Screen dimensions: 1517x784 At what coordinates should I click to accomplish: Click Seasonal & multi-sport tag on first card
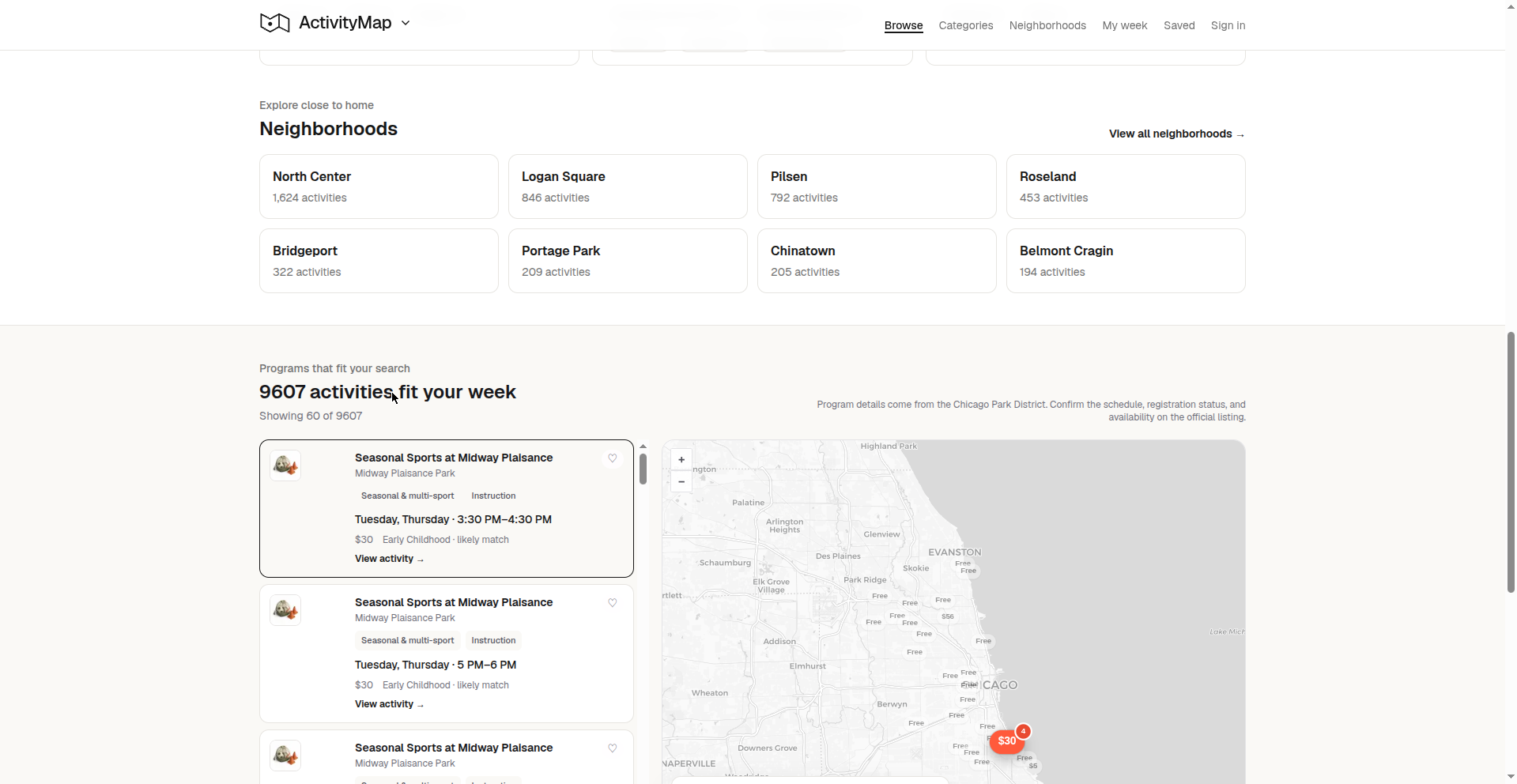[x=408, y=496]
